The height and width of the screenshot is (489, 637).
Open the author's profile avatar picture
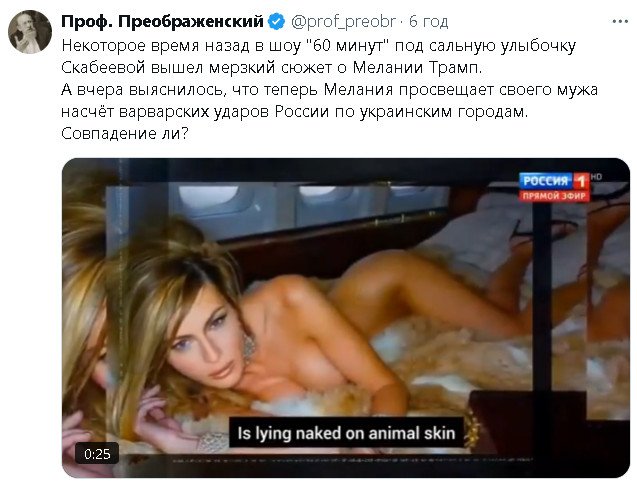click(x=30, y=32)
